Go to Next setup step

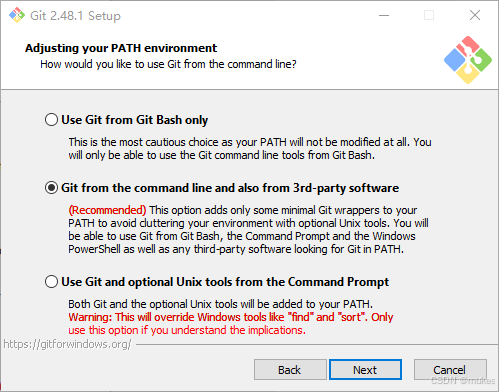tap(365, 370)
